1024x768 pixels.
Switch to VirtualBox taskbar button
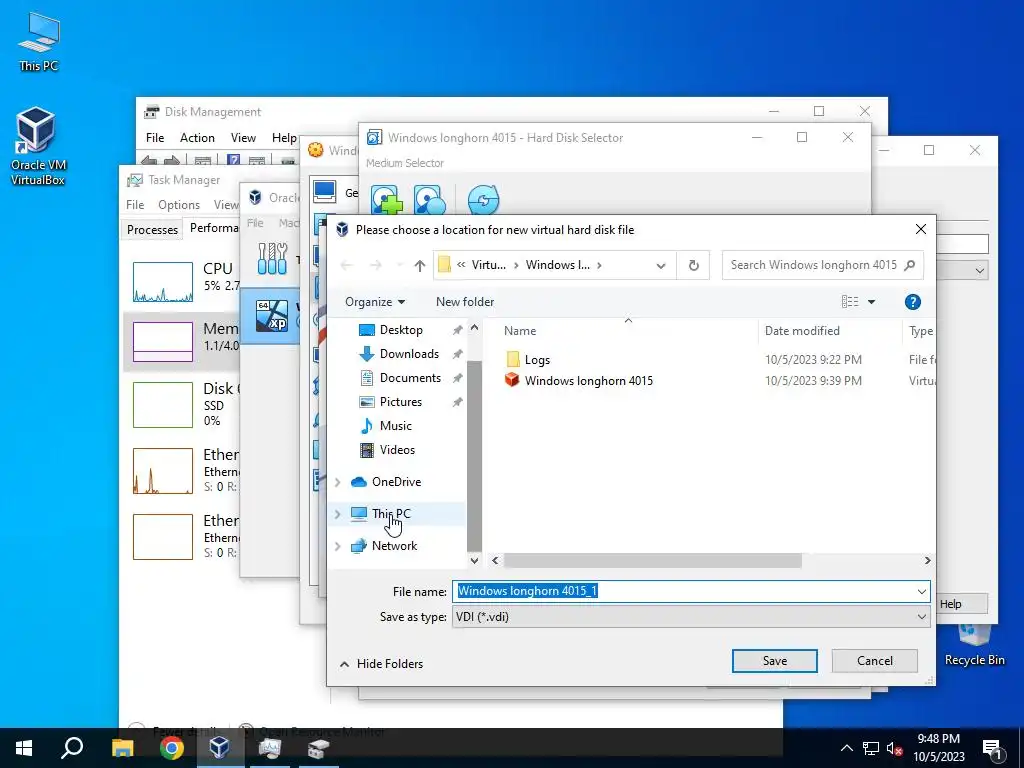coord(220,748)
